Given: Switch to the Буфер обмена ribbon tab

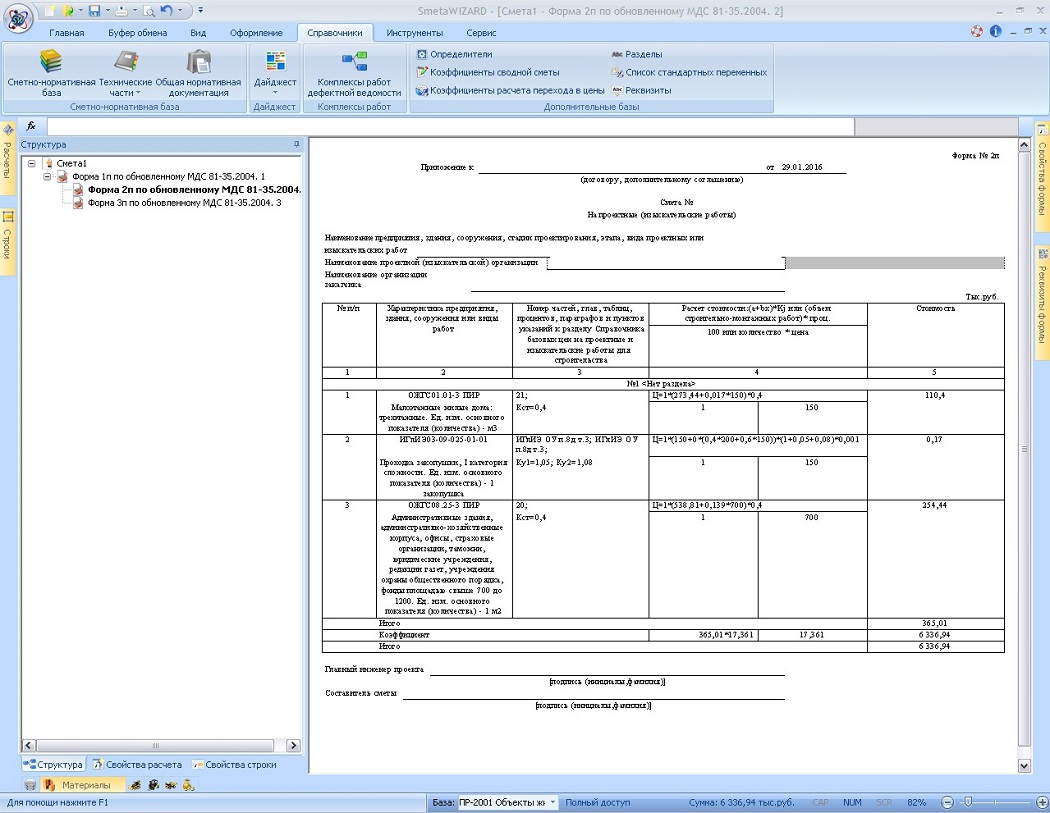Looking at the screenshot, I should pyautogui.click(x=137, y=33).
